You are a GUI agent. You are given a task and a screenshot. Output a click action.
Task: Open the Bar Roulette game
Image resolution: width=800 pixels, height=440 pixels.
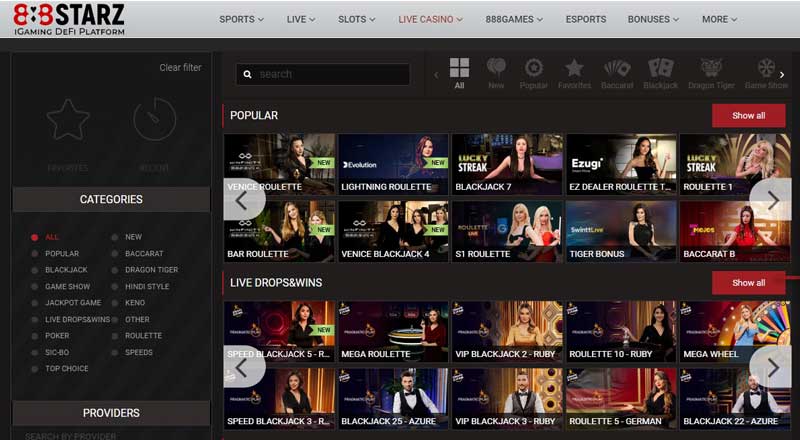[280, 231]
